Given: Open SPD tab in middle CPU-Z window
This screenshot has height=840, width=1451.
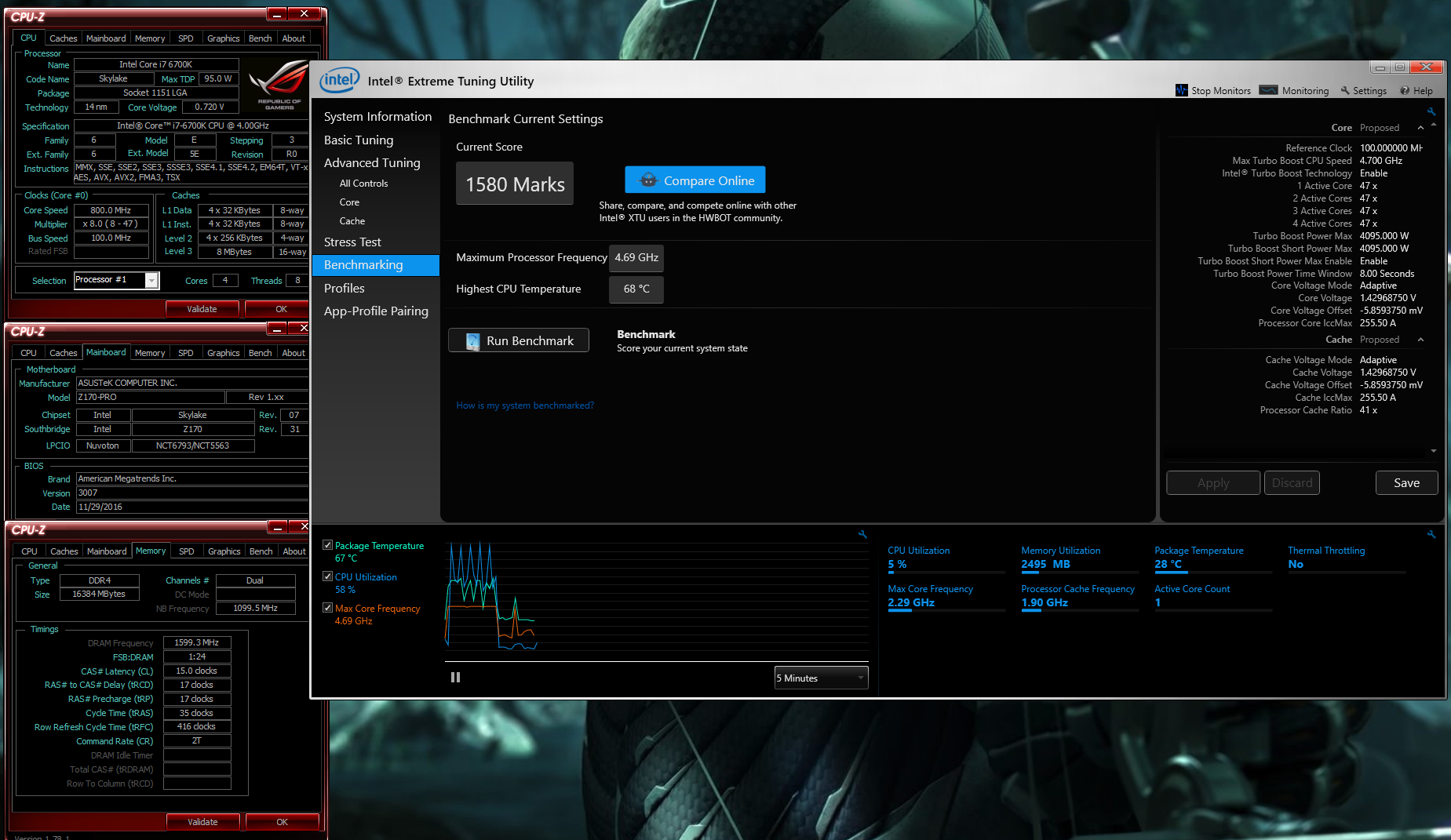Looking at the screenshot, I should [x=186, y=353].
